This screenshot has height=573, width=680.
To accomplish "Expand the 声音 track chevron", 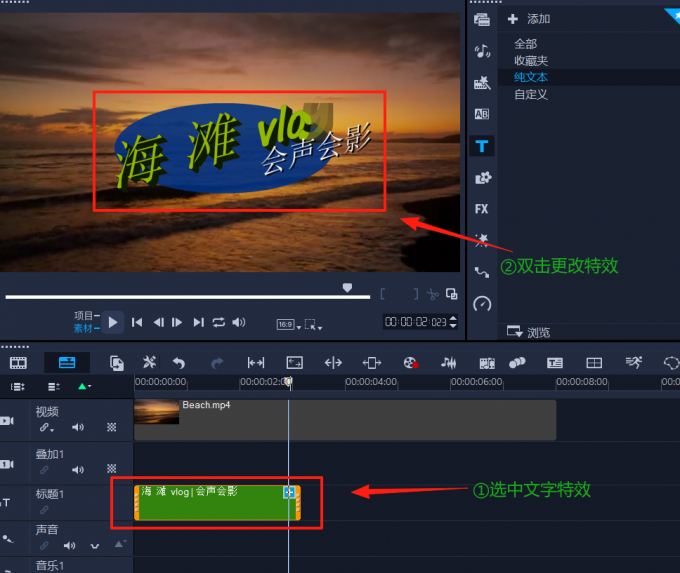I will pyautogui.click(x=95, y=546).
